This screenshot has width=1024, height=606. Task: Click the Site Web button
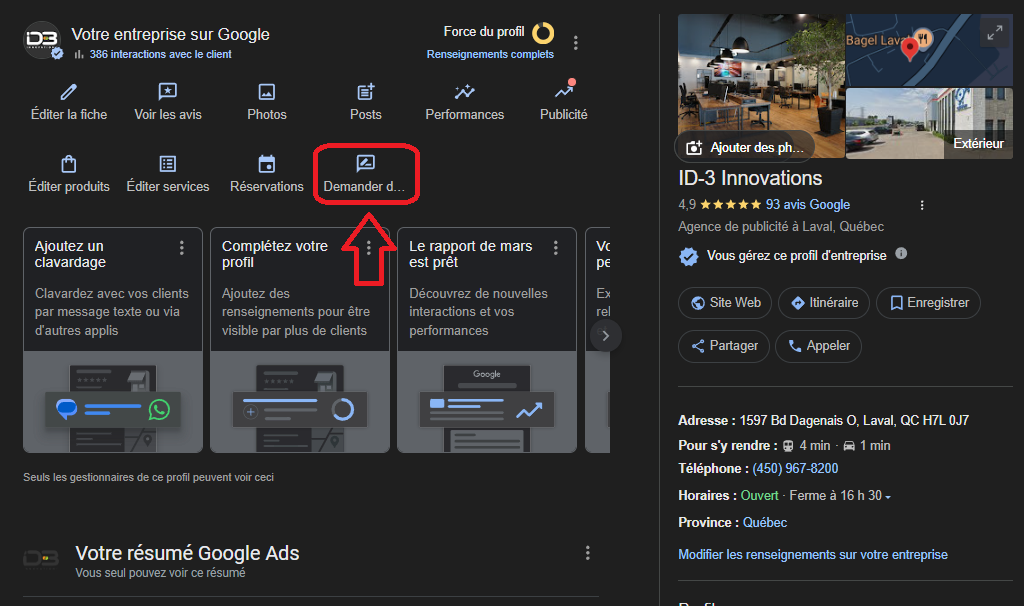pyautogui.click(x=725, y=303)
